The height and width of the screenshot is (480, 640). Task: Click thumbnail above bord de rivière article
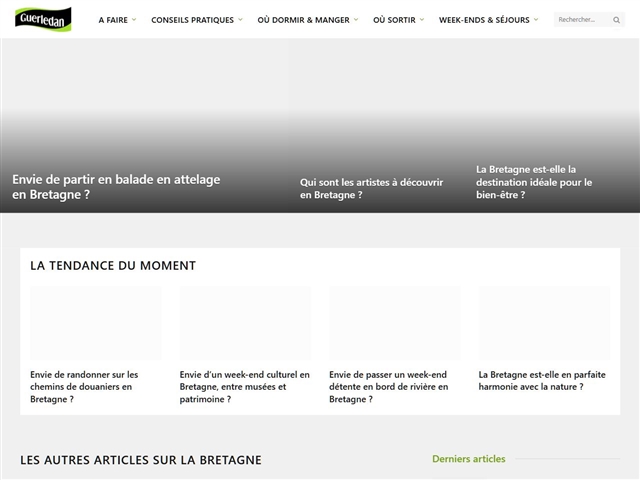tap(394, 323)
